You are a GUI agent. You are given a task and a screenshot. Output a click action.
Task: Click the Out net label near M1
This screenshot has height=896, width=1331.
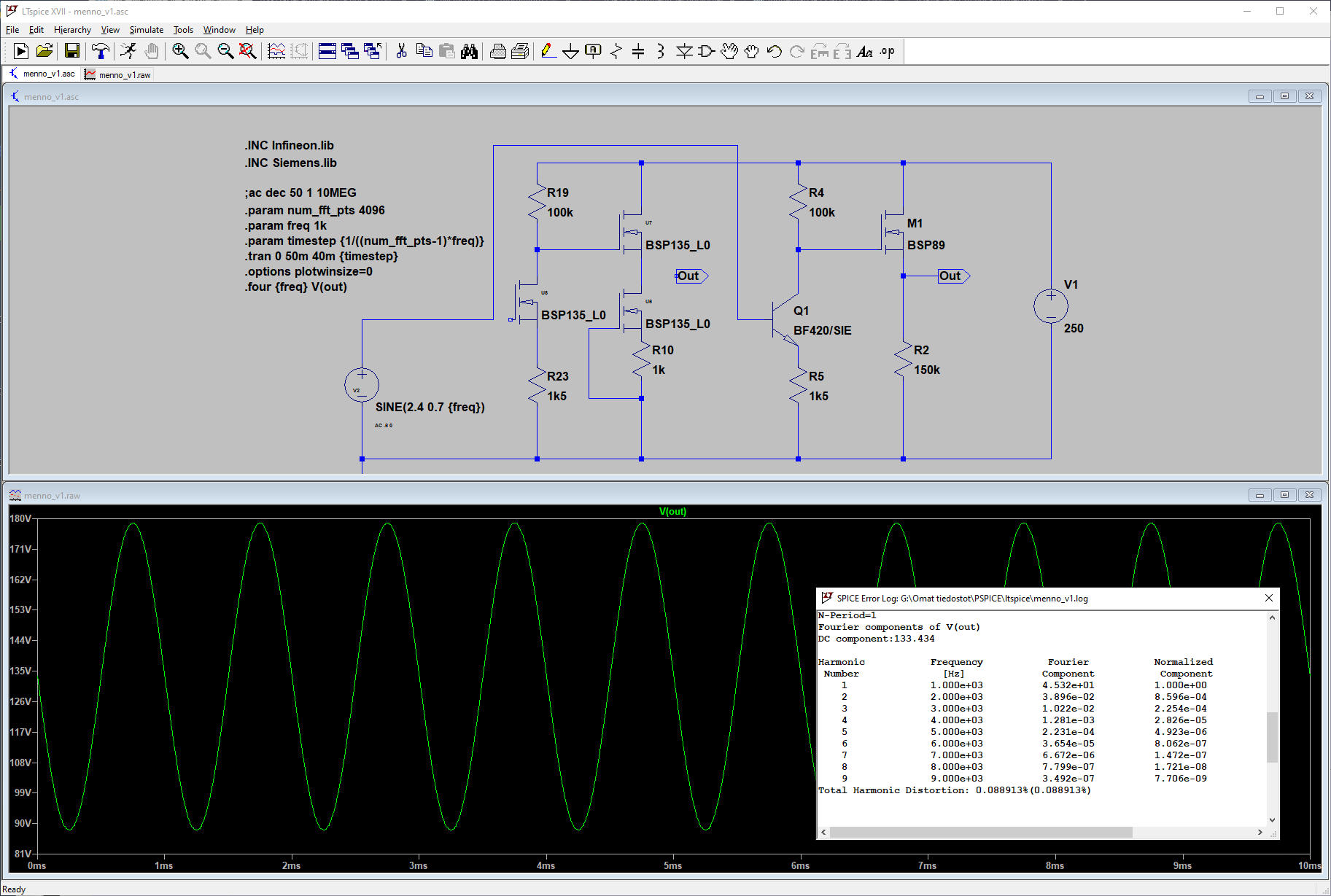coord(953,276)
